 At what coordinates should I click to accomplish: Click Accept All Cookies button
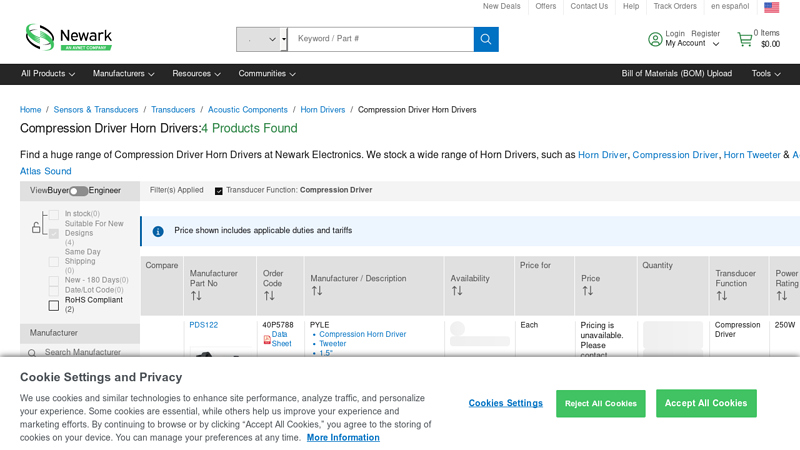706,403
